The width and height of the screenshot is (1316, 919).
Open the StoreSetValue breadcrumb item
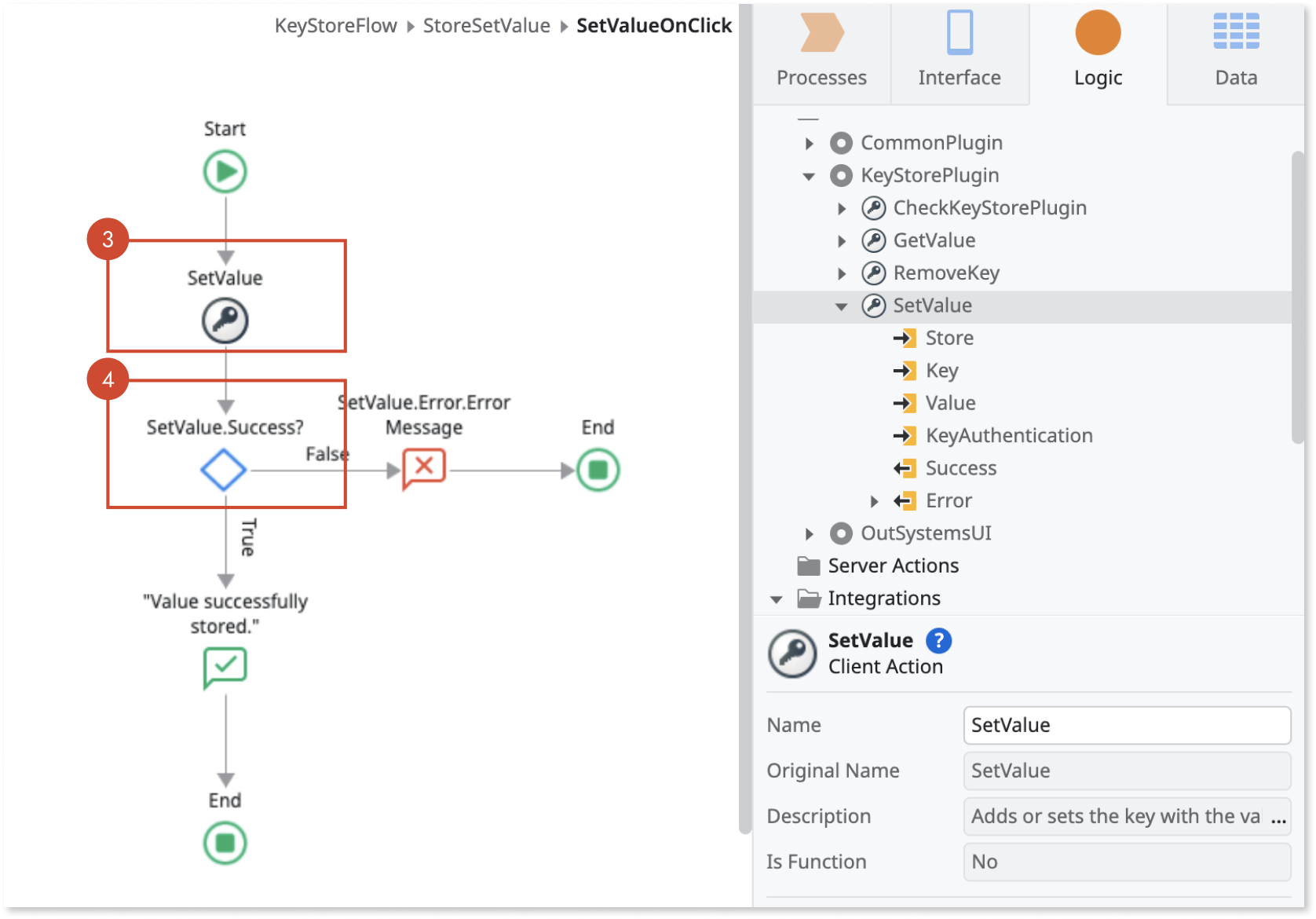pyautogui.click(x=485, y=25)
